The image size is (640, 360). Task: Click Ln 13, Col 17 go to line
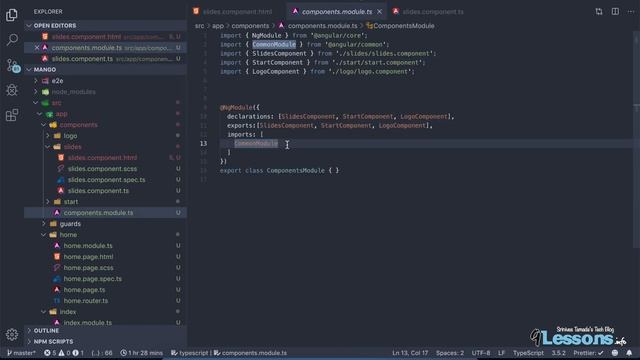pos(410,353)
